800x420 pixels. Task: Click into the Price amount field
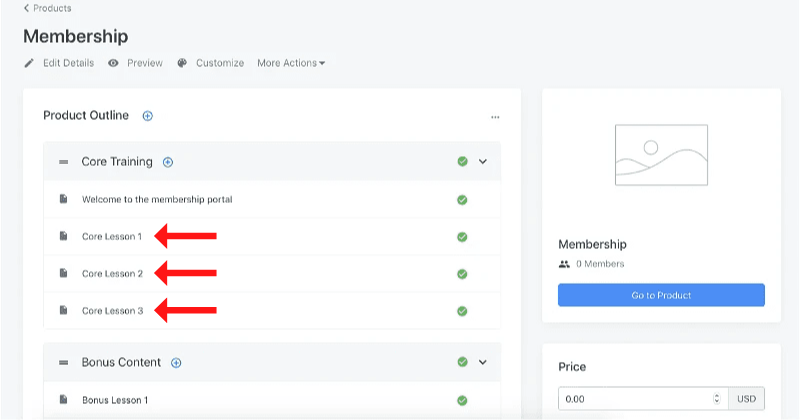click(x=635, y=399)
